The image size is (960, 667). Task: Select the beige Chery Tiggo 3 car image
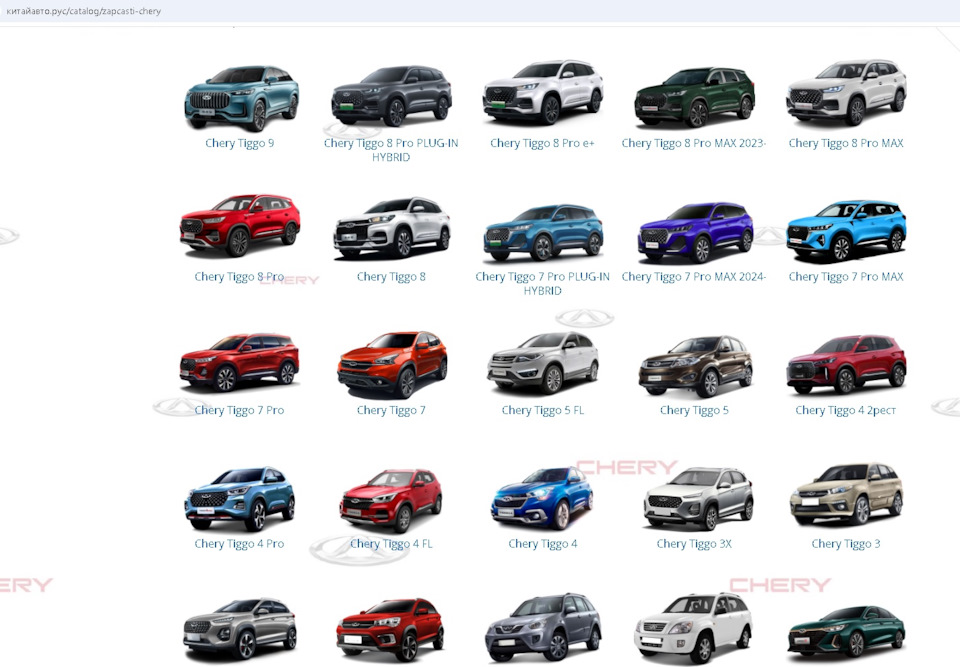tap(846, 496)
